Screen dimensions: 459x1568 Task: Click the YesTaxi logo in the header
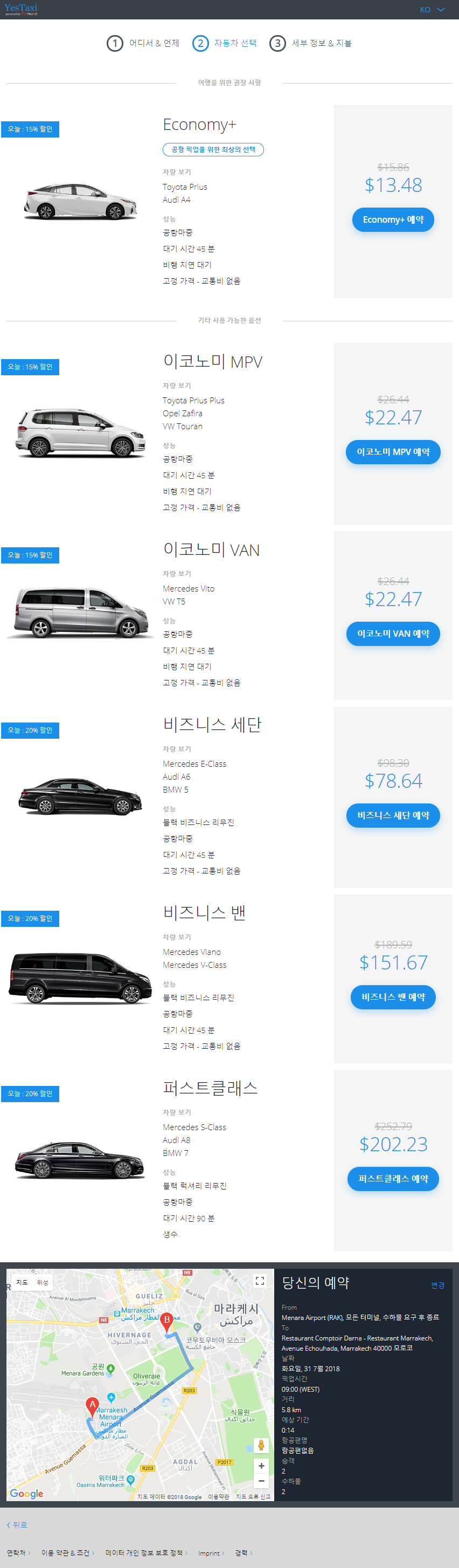pyautogui.click(x=20, y=9)
